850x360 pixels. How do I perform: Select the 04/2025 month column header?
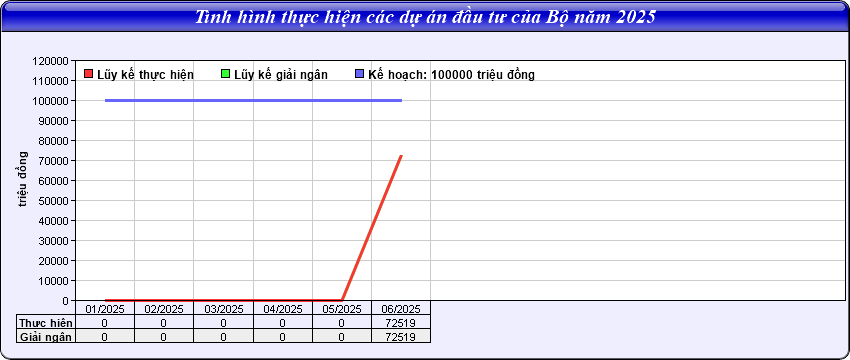coord(283,309)
